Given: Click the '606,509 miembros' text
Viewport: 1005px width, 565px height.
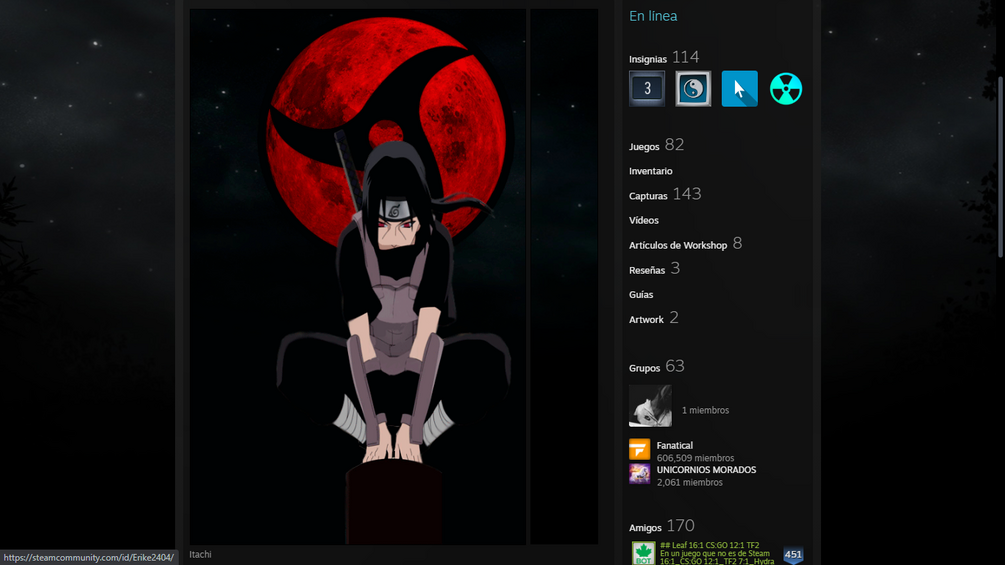Looking at the screenshot, I should click(695, 458).
